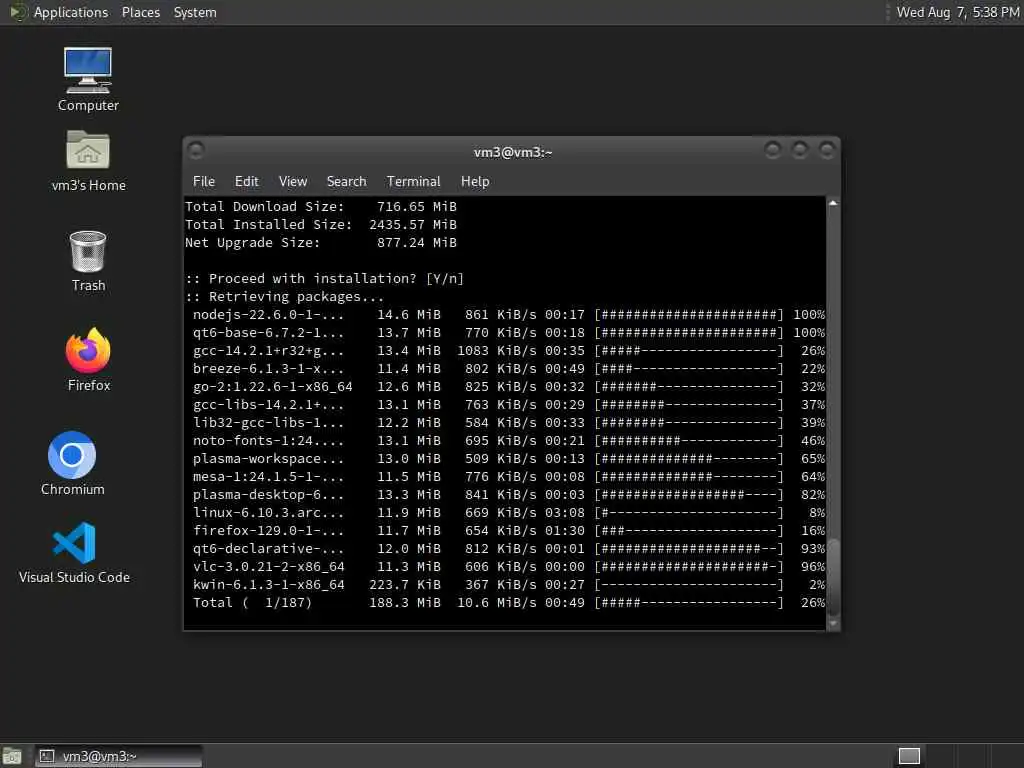Click the show desktop icon in bottom panel
1024x768 pixels.
click(x=12, y=756)
